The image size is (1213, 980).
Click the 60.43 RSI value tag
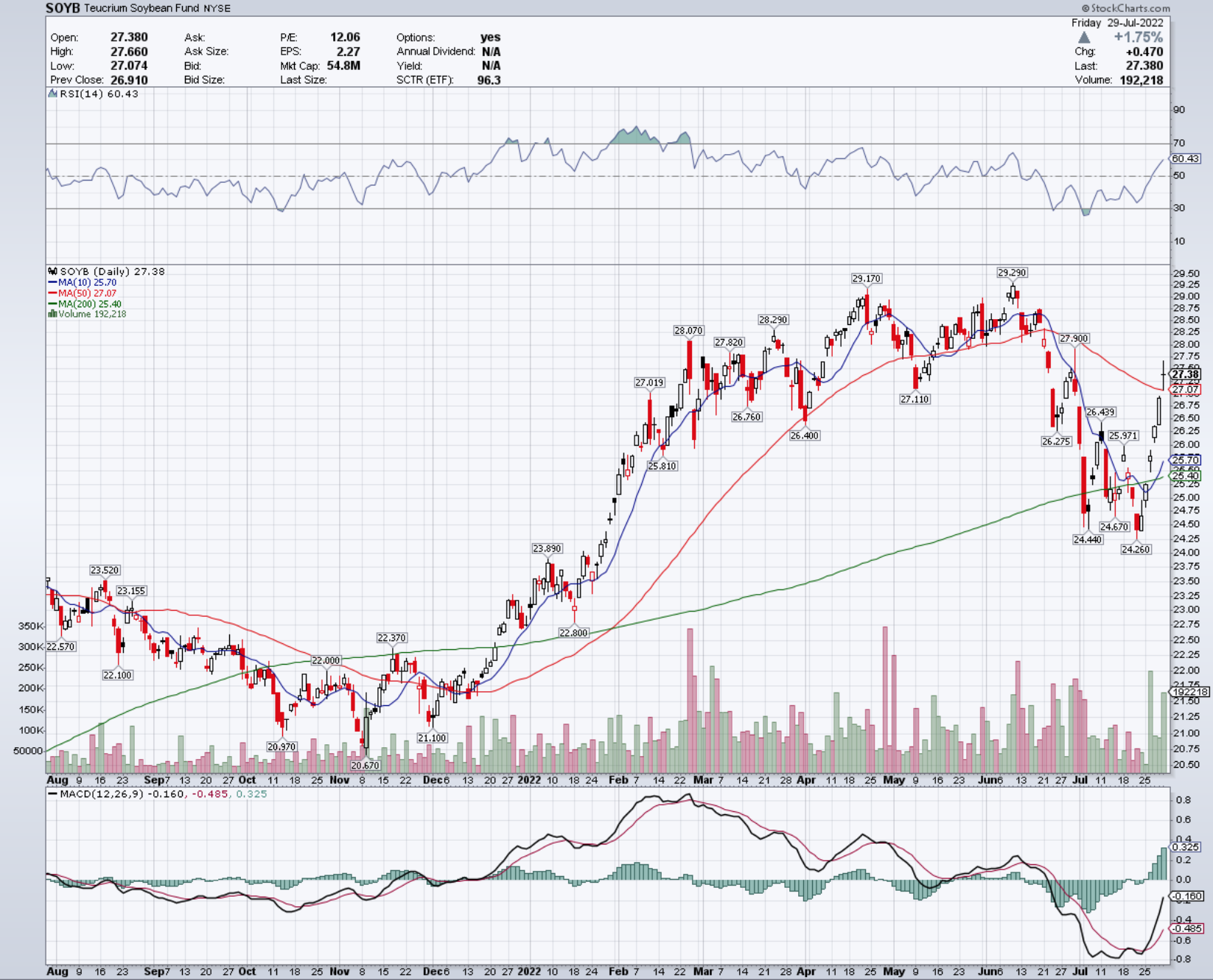[x=1185, y=158]
